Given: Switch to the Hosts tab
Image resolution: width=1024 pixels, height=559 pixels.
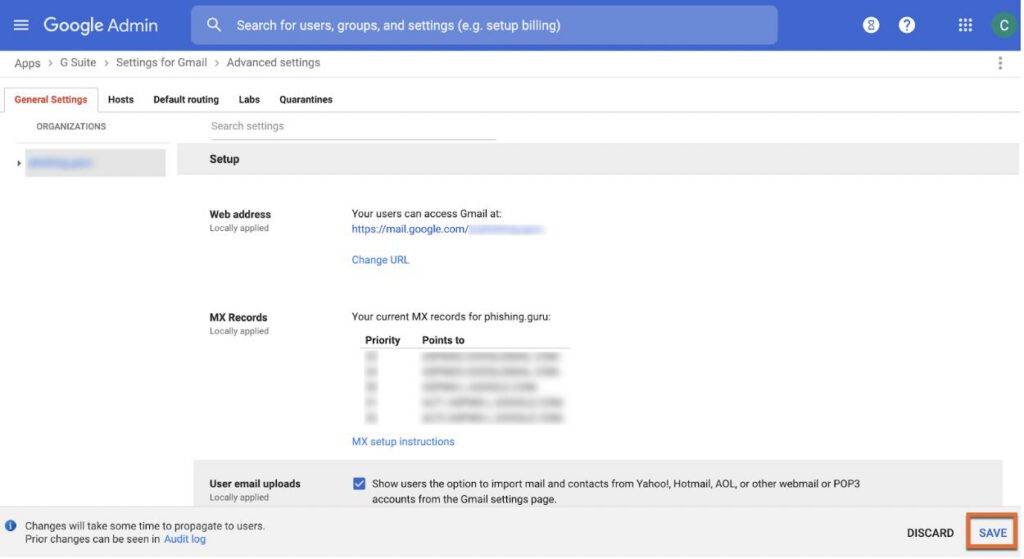Looking at the screenshot, I should point(121,100).
